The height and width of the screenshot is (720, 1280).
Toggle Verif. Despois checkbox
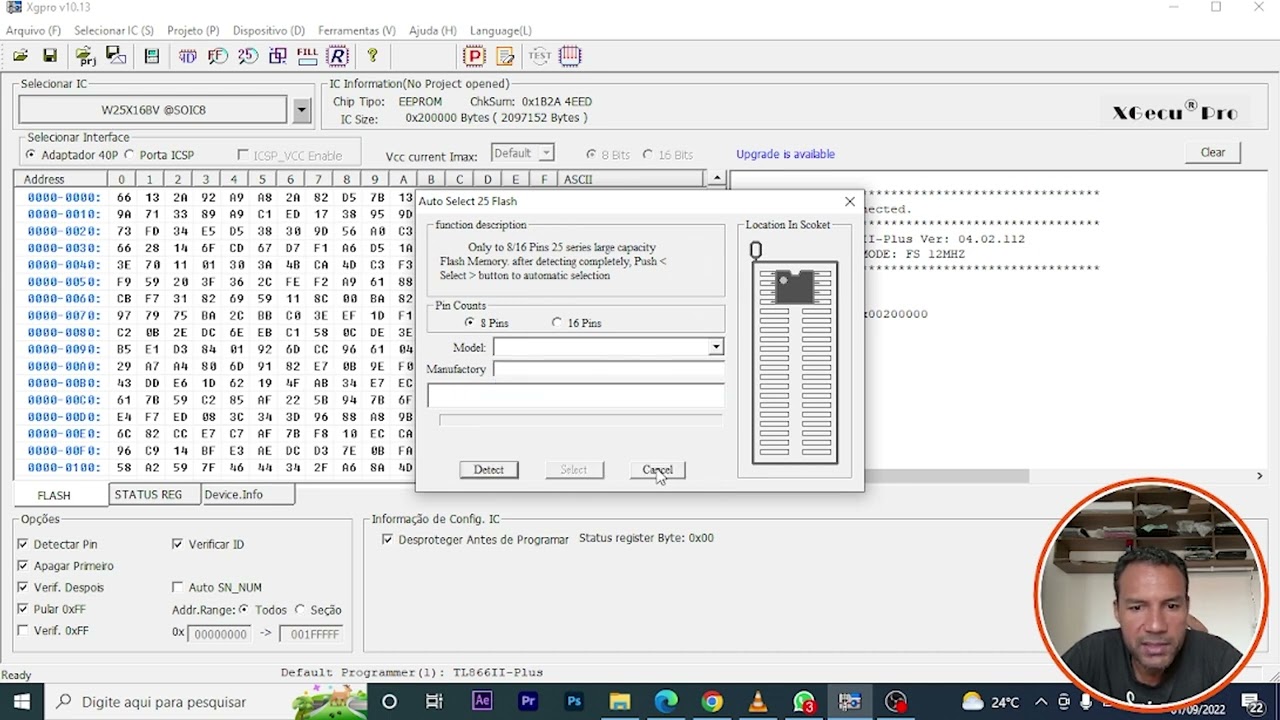click(x=23, y=587)
